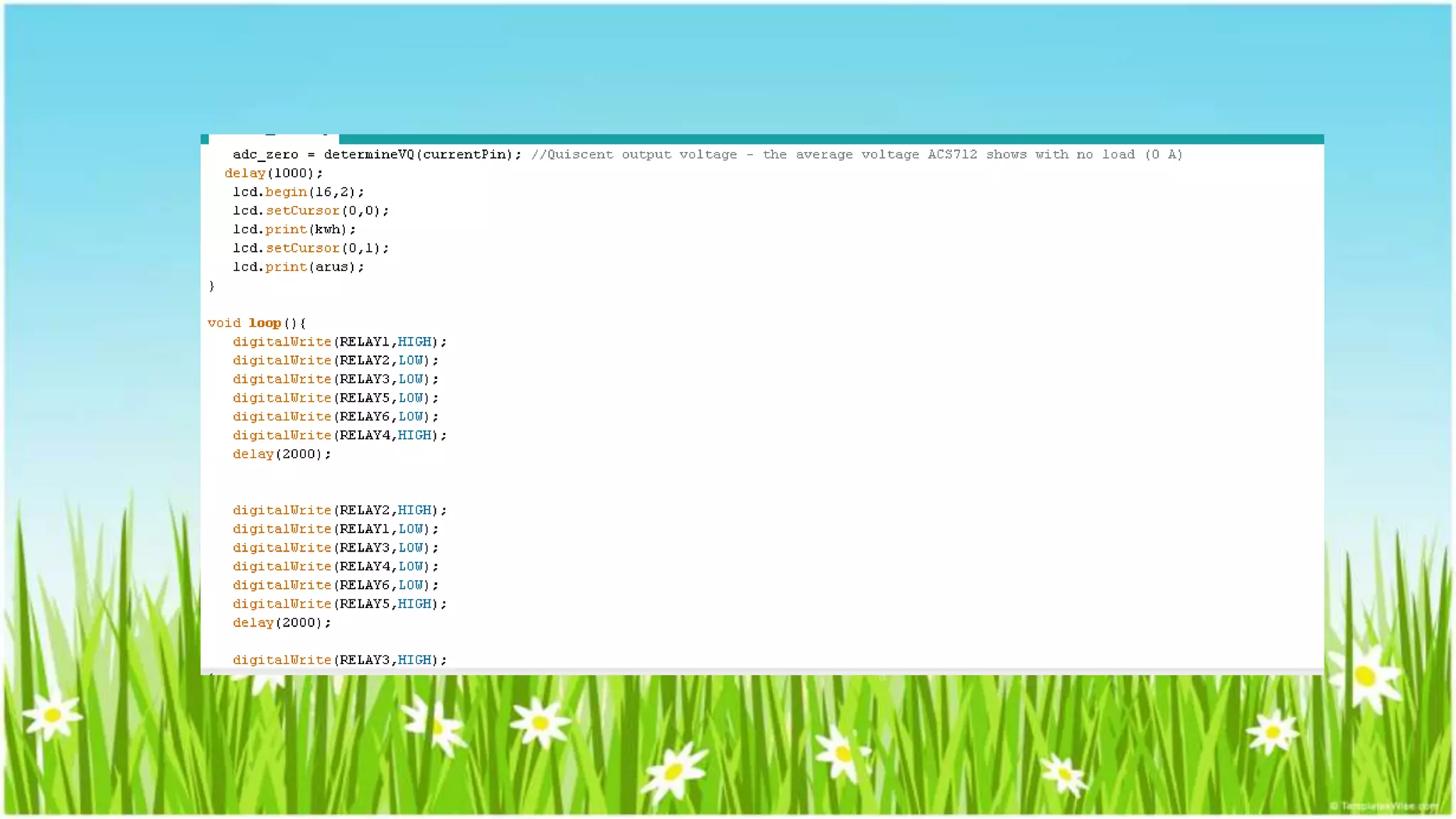The image size is (1456, 819).
Task: Click digitalWrite(RELAY5,LOW) line
Action: (x=336, y=398)
